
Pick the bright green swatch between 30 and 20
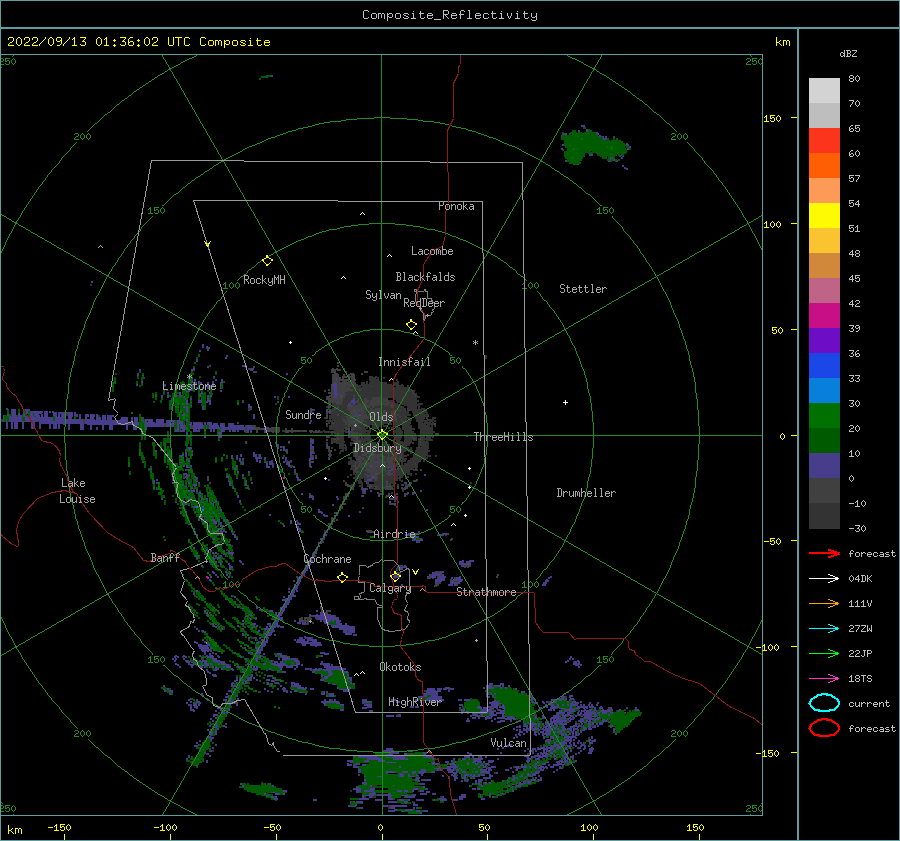pos(824,416)
